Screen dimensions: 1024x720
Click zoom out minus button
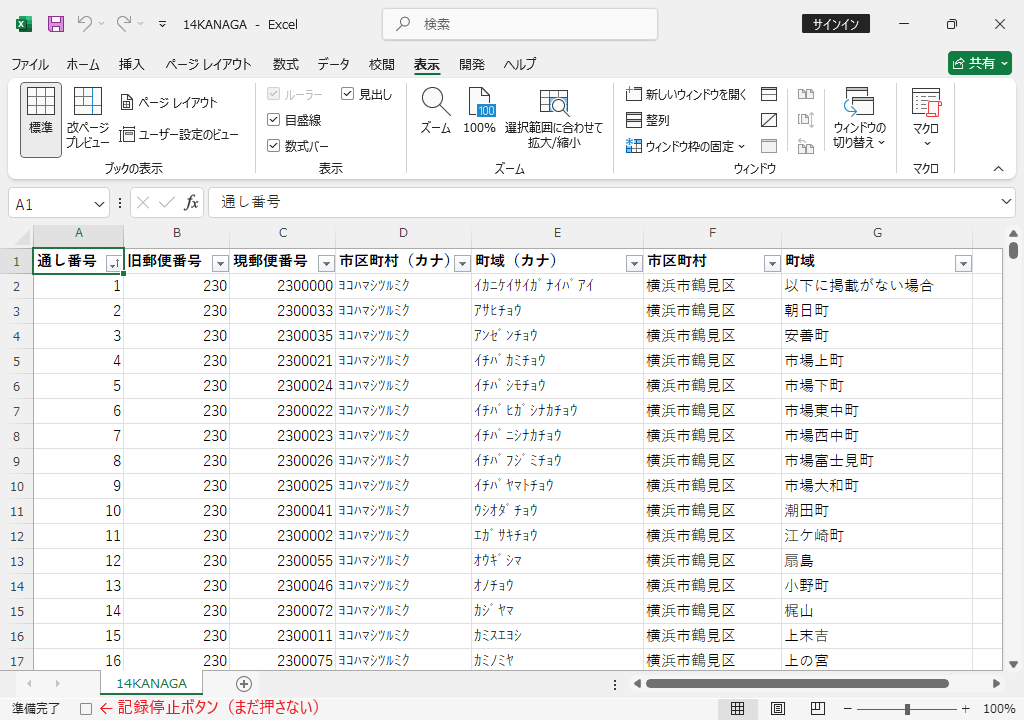click(848, 709)
